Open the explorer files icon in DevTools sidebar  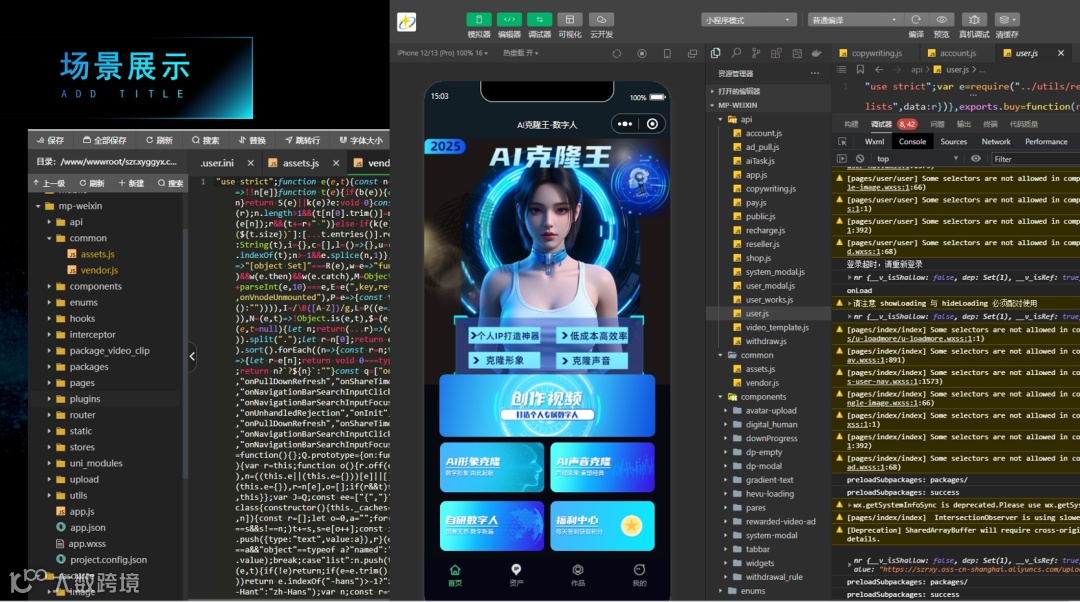point(716,53)
